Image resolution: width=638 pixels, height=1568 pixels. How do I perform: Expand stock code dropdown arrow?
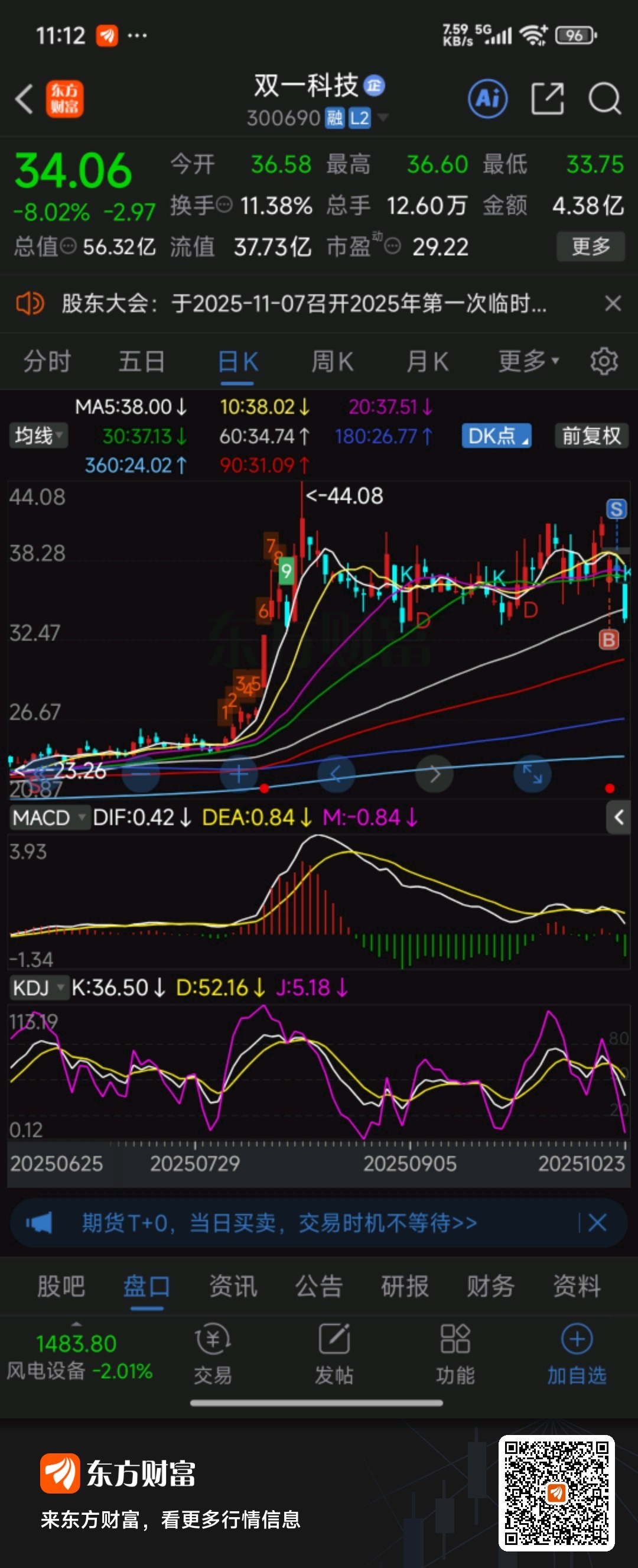[383, 117]
